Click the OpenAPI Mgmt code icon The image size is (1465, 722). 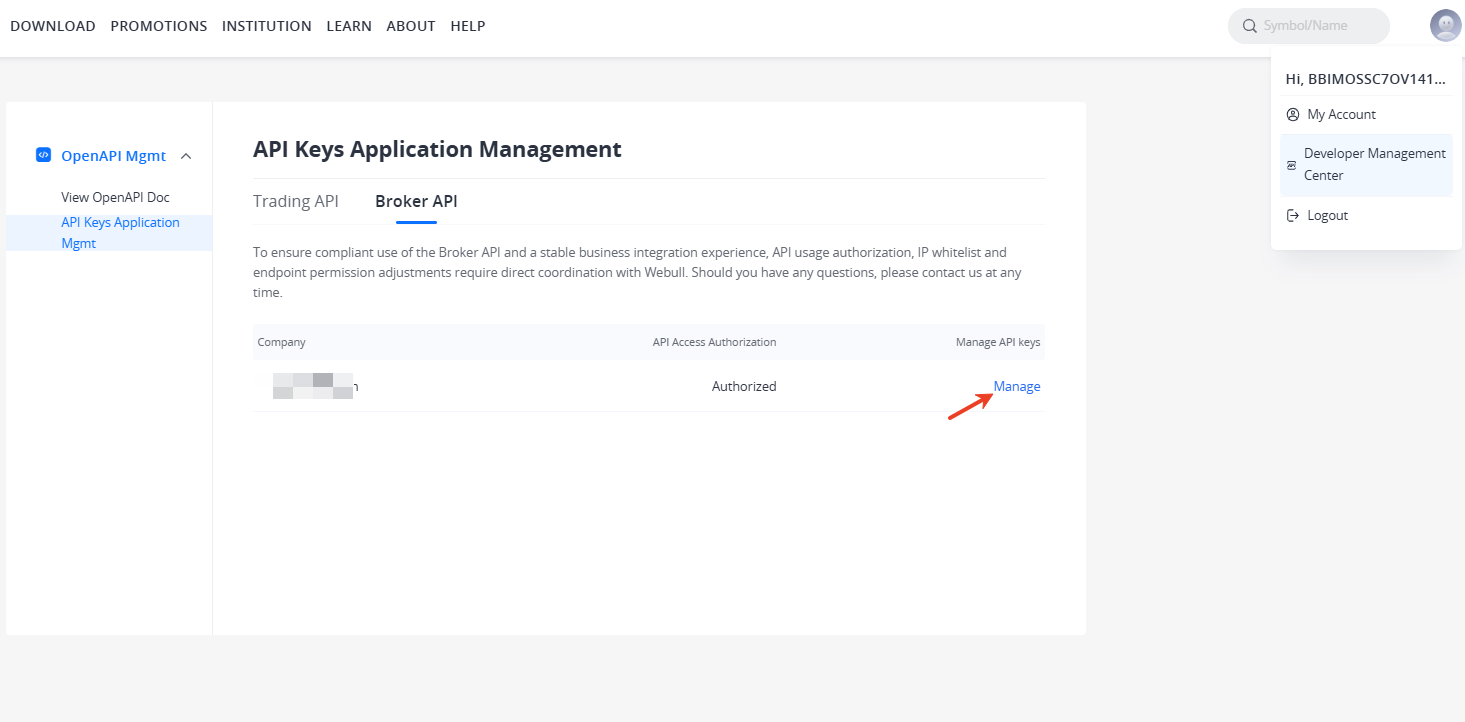(x=43, y=155)
